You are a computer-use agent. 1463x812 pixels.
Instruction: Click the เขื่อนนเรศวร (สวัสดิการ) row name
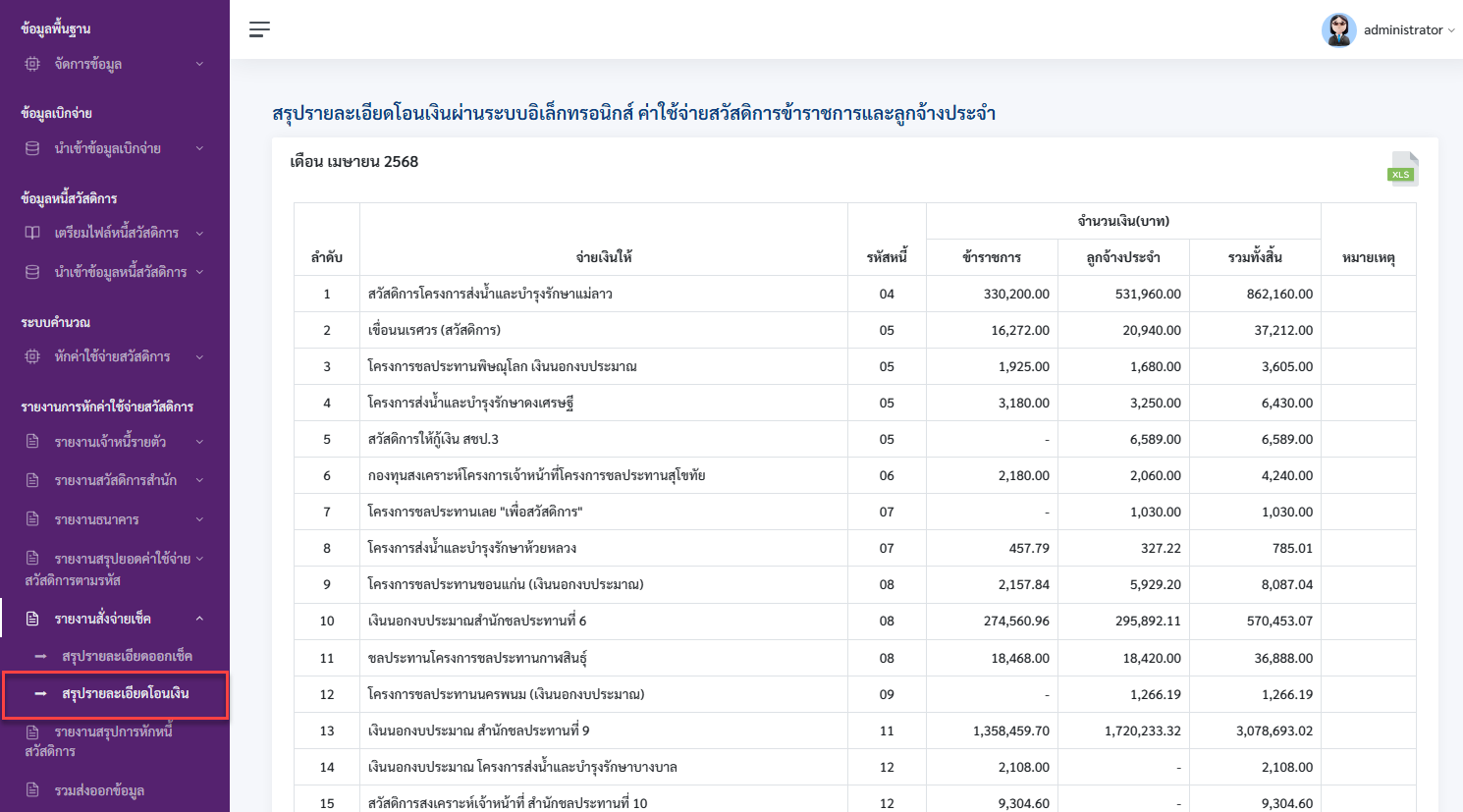tap(434, 330)
